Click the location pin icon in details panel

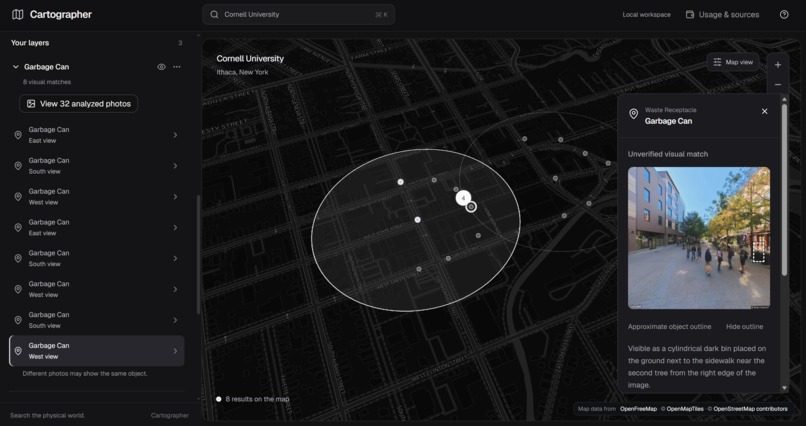(x=634, y=114)
